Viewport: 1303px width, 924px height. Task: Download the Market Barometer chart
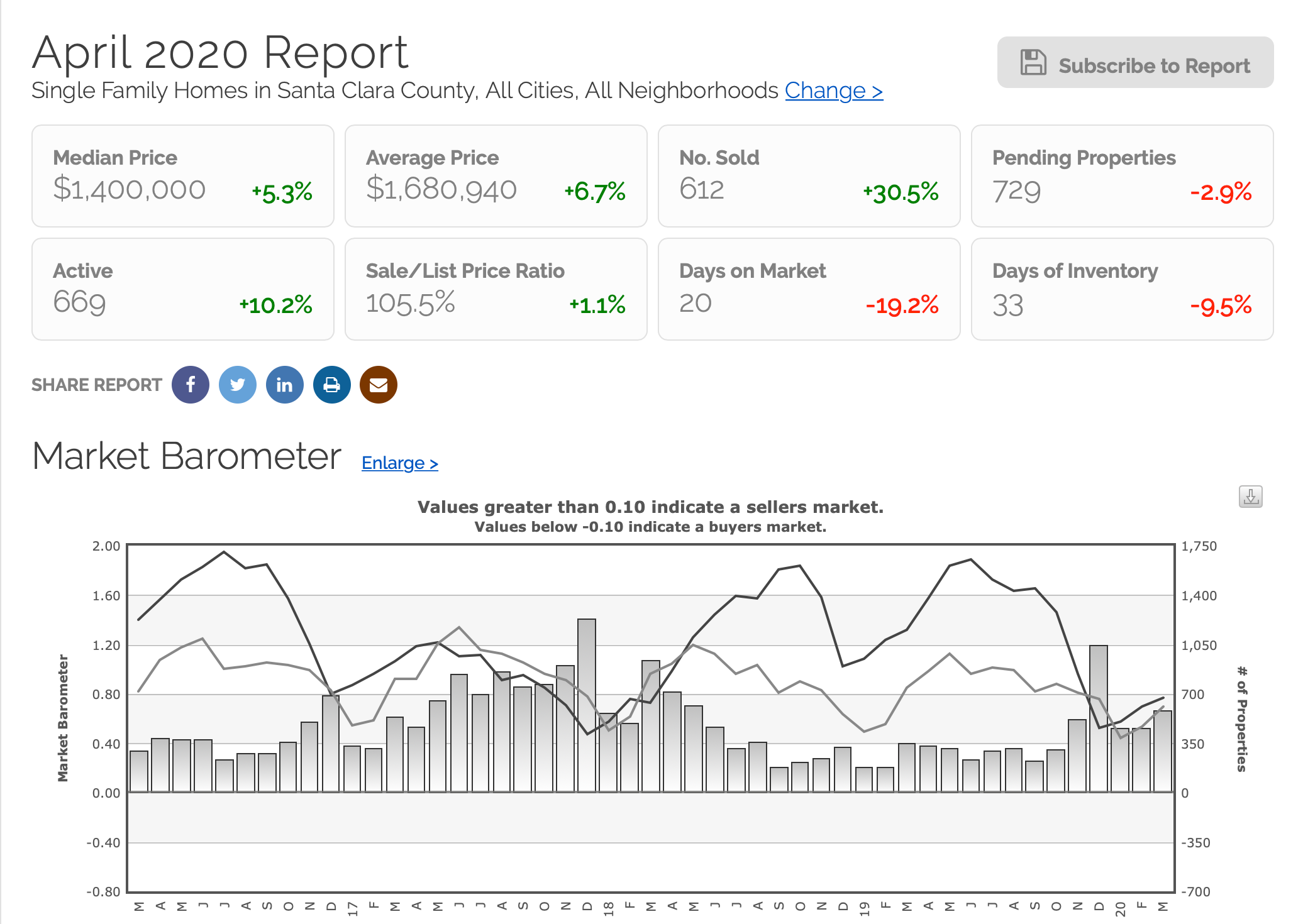pos(1251,497)
